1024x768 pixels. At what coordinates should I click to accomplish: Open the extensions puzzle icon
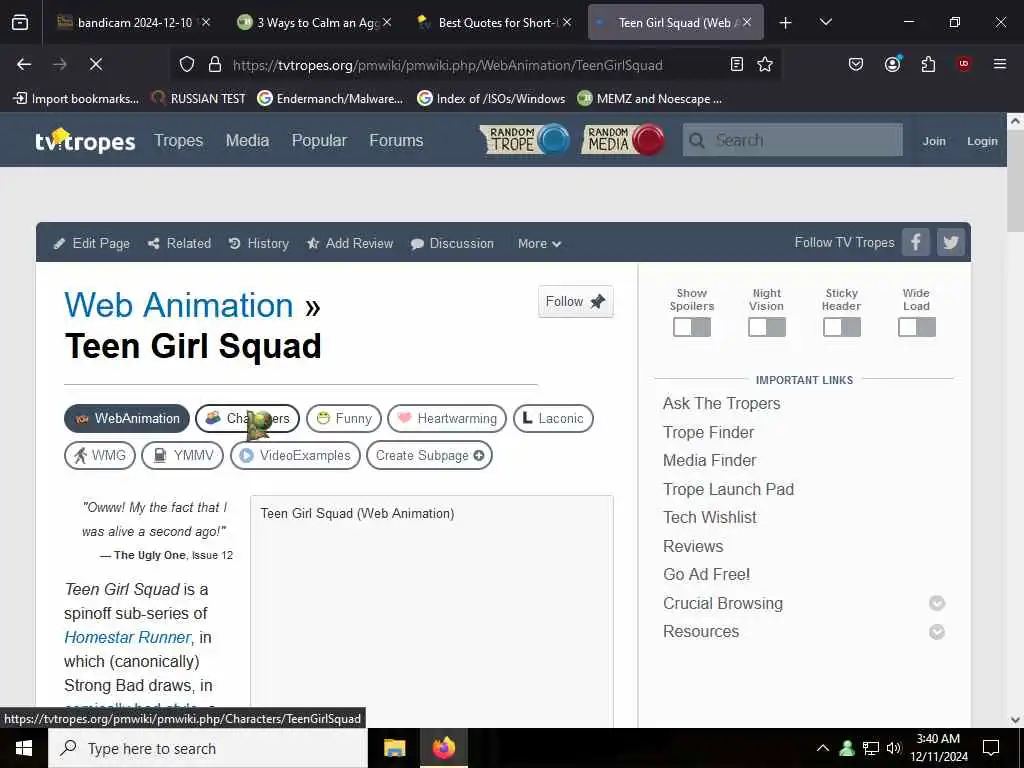928,64
